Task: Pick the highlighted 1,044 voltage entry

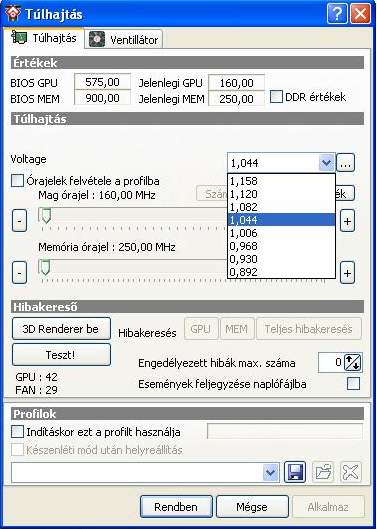Action: coord(281,220)
